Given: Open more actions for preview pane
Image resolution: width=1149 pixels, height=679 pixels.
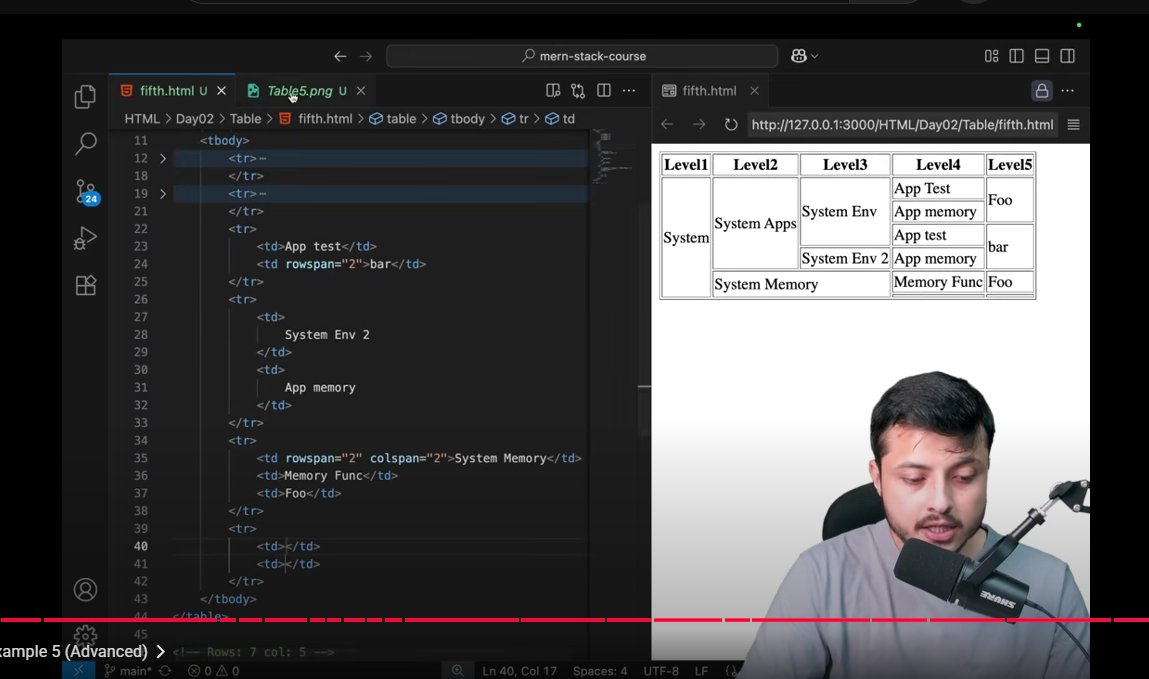Looking at the screenshot, I should pyautogui.click(x=1067, y=90).
